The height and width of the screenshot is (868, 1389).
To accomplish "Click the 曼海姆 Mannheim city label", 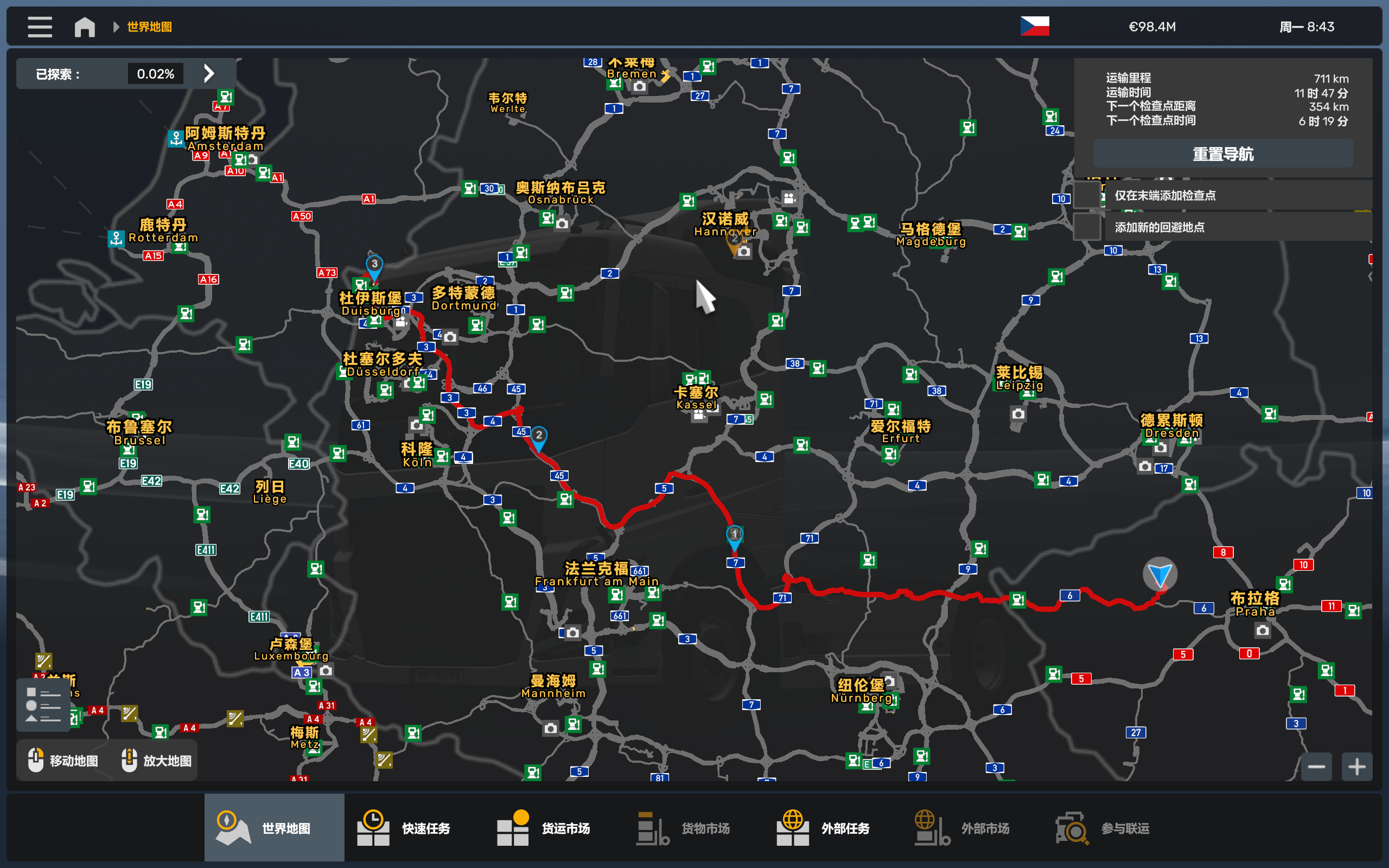I will click(553, 687).
